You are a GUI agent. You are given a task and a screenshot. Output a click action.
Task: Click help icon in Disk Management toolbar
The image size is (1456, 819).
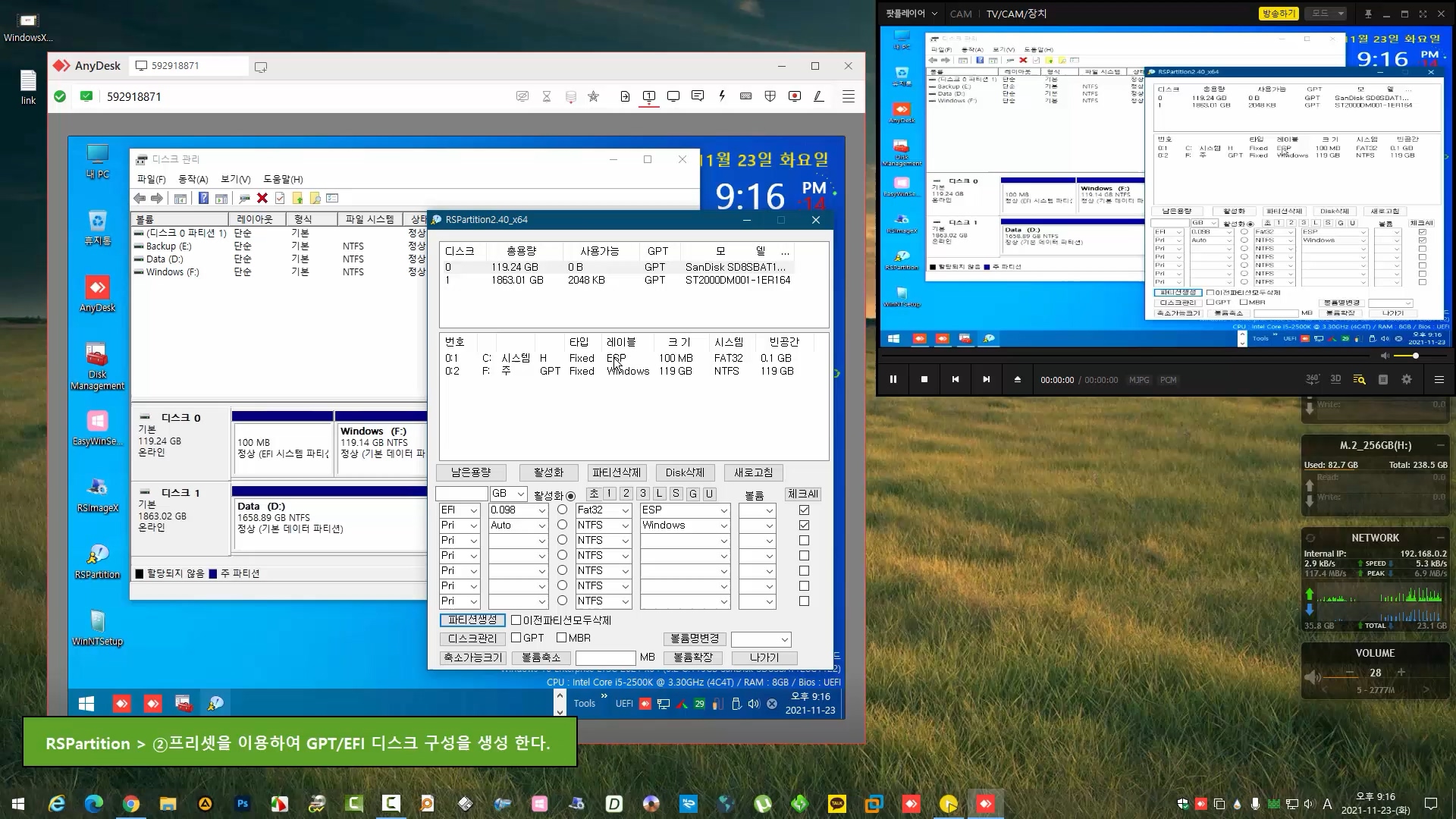pyautogui.click(x=203, y=198)
